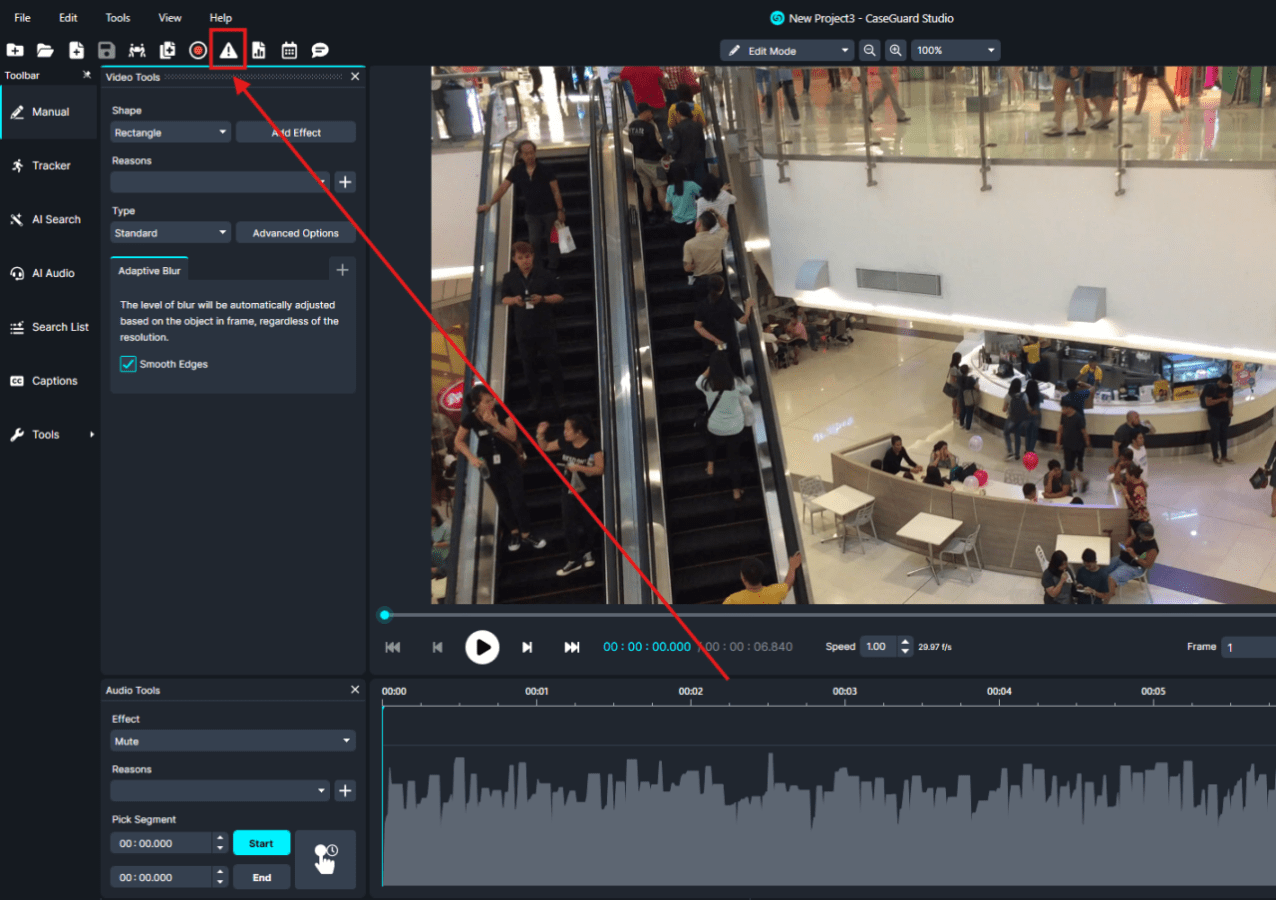Click the Advanced Options button
This screenshot has height=900, width=1276.
click(295, 233)
